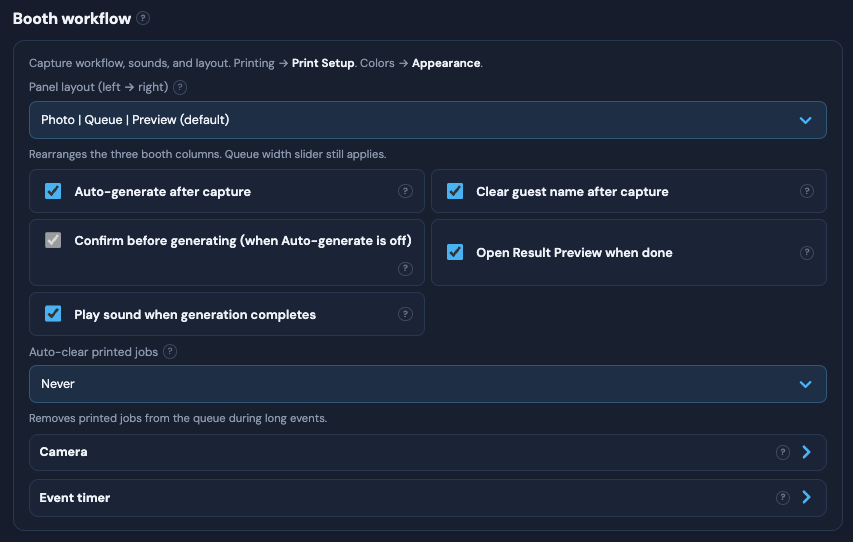Click 'Removes printed jobs from the queue' hint
Screen dimensions: 853x542
pos(178,418)
